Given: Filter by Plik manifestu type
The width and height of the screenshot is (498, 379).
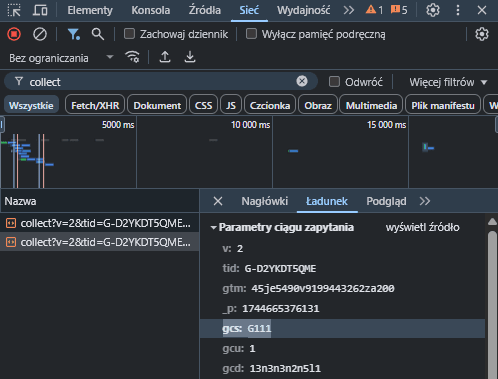Looking at the screenshot, I should (x=443, y=106).
